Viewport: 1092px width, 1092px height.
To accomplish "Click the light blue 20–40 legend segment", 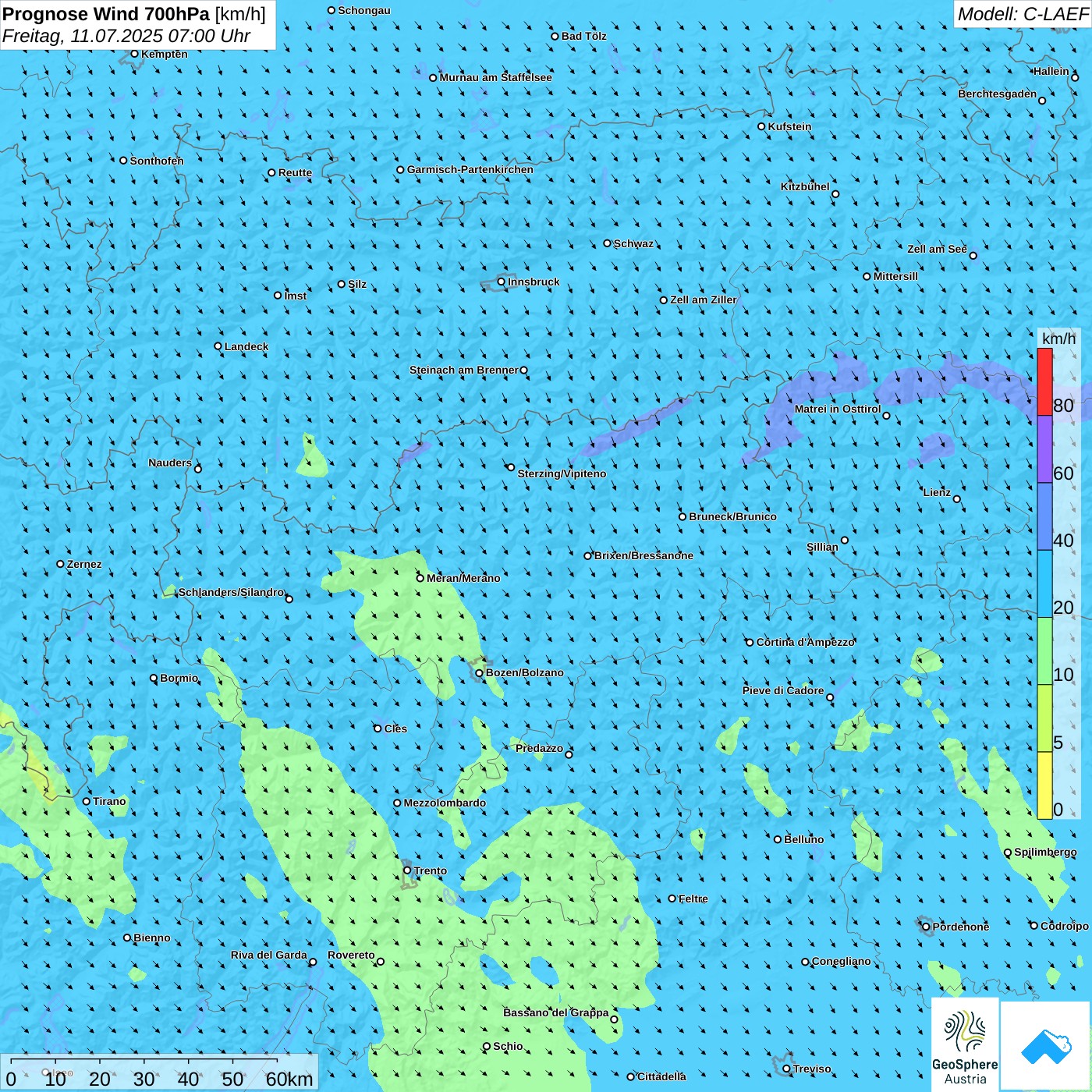I will pos(1044,584).
